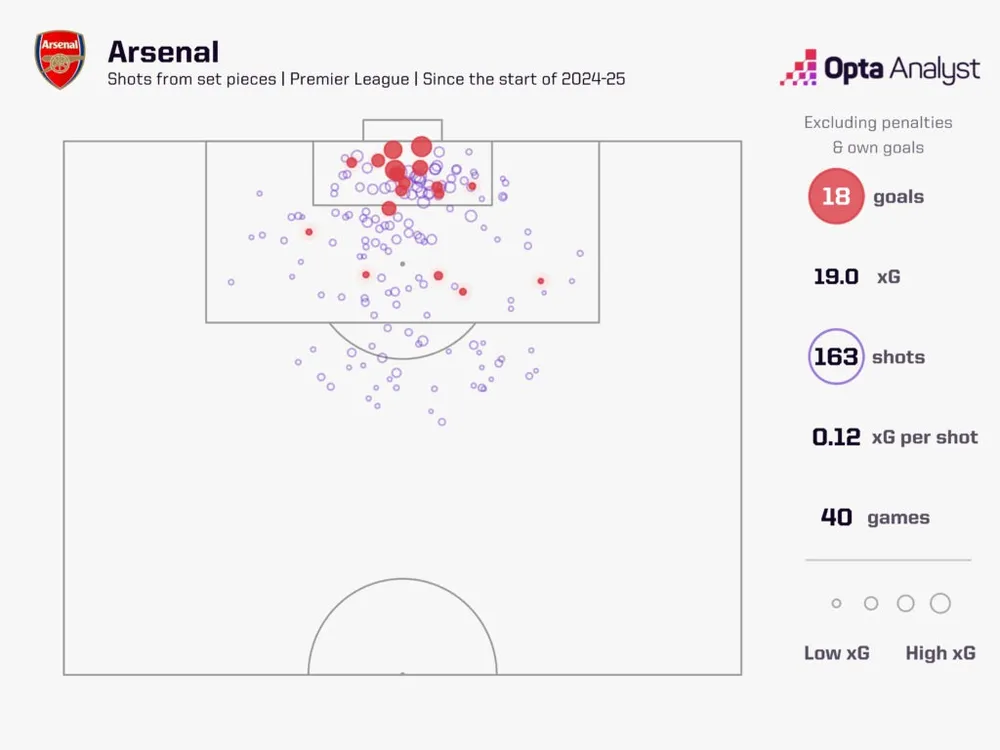Click the 'Low xG' legend label
The image size is (1000, 750).
click(x=837, y=653)
